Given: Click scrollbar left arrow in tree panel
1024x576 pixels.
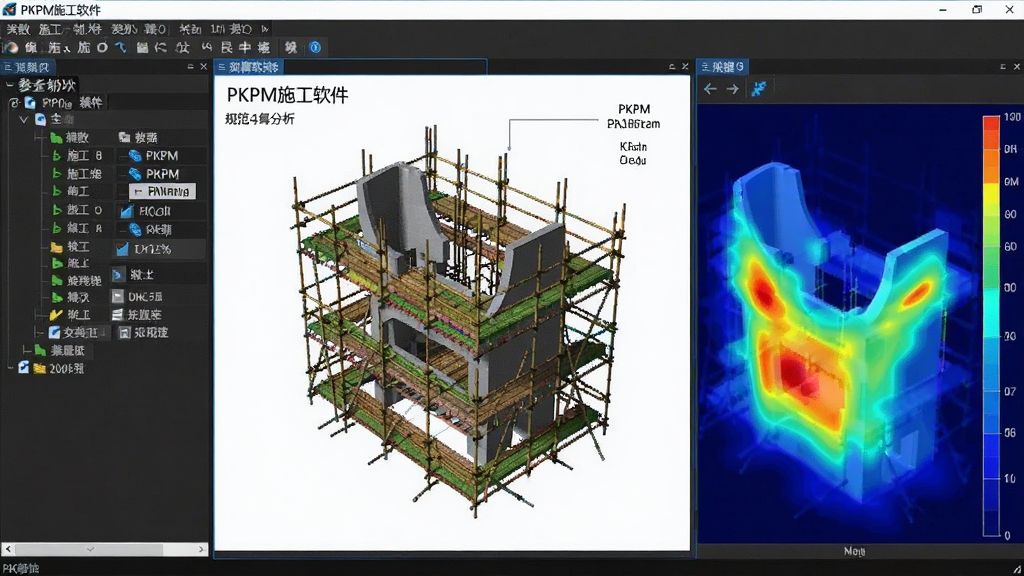Looking at the screenshot, I should [8, 549].
